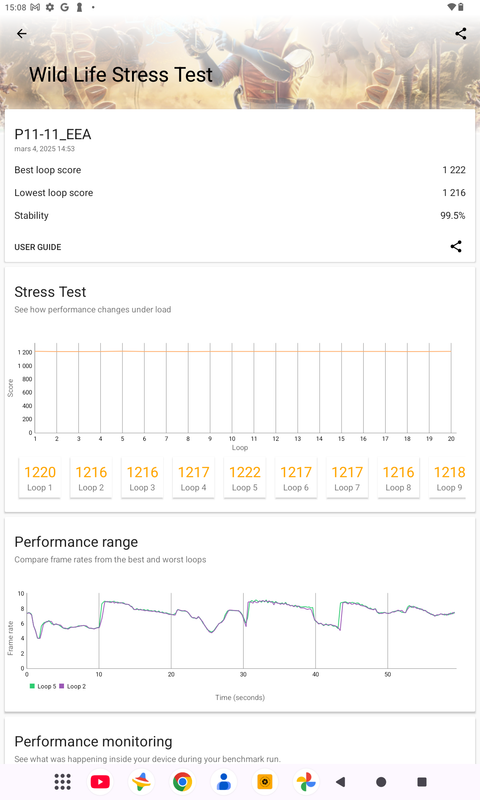
Task: Launch Chrome from the taskbar
Action: point(182,782)
